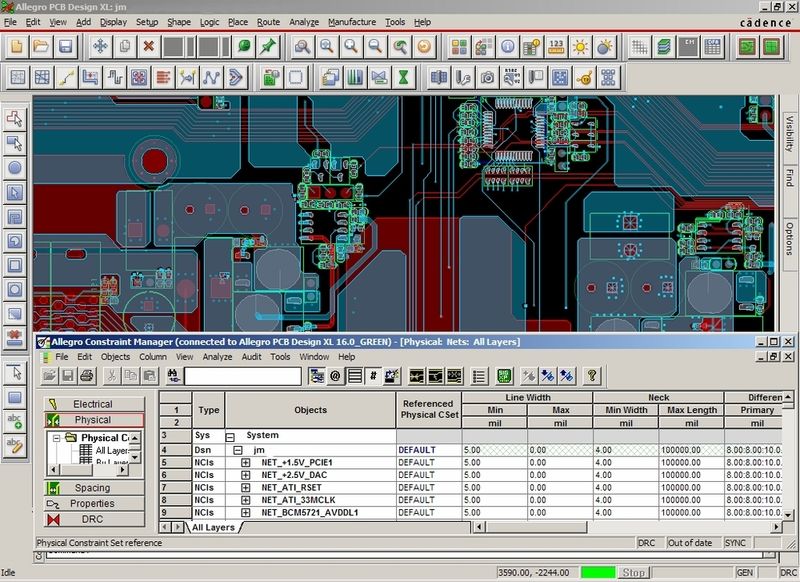Click the green pushpin icon
Screen dimensions: 800x582
pos(268,47)
